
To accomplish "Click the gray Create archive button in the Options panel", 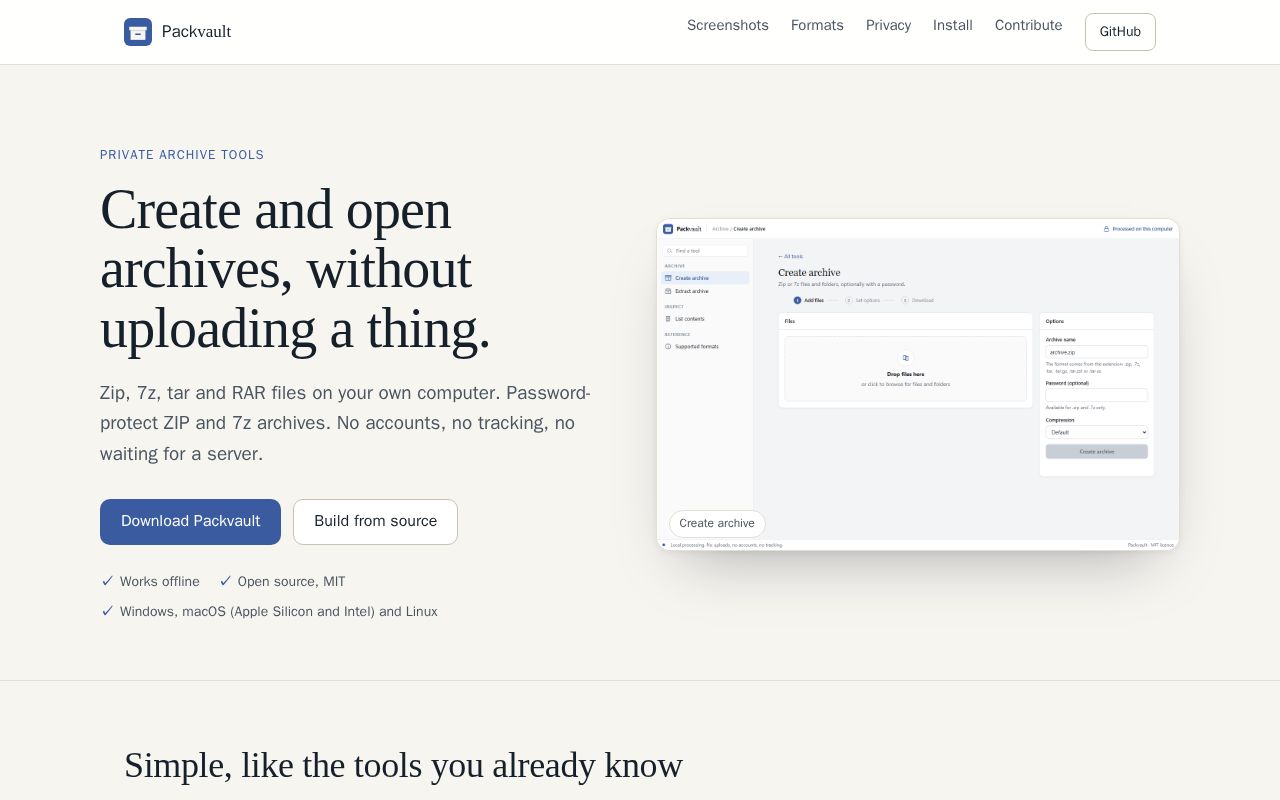I will 1097,452.
